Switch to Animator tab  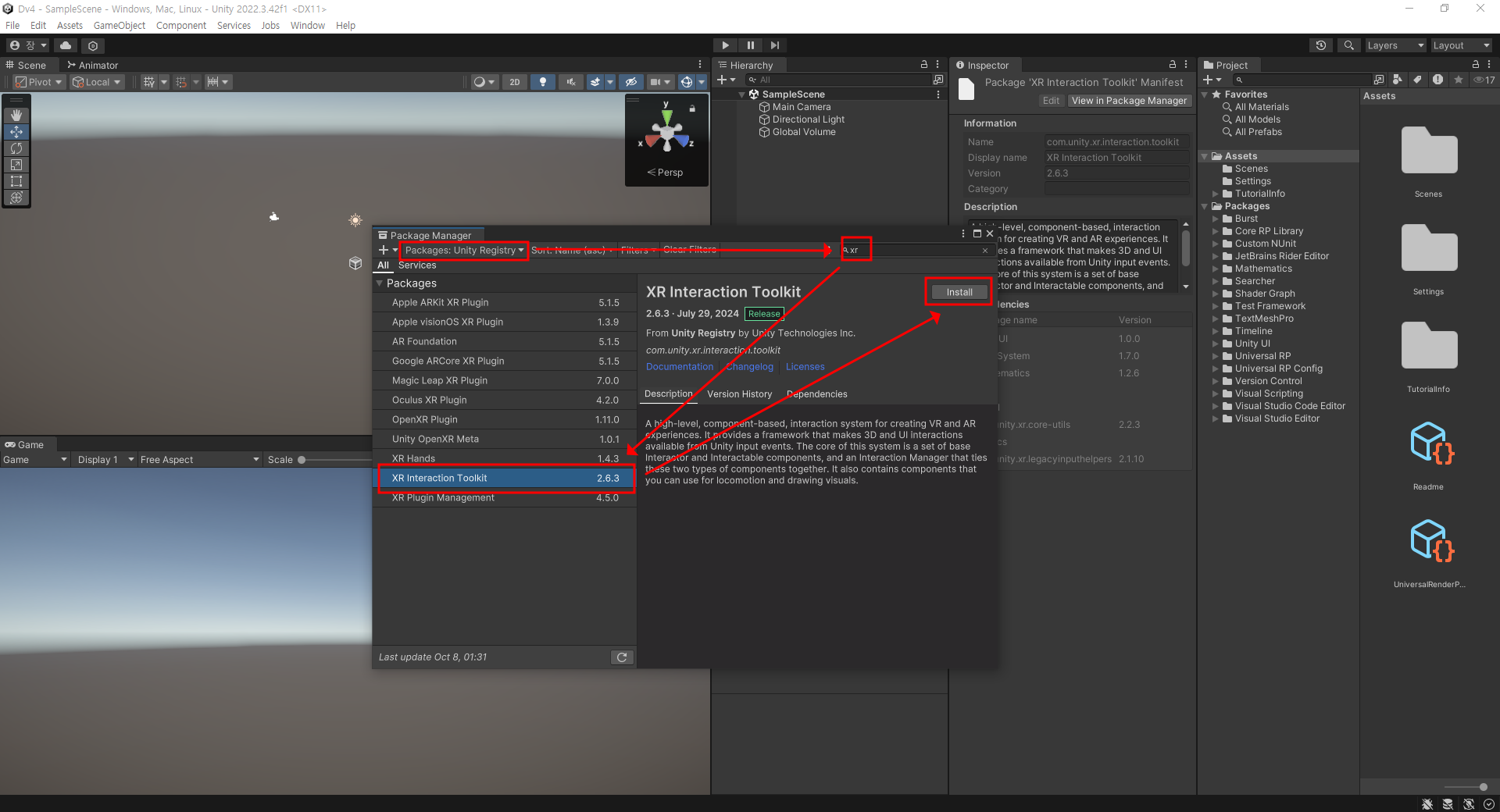pos(93,65)
